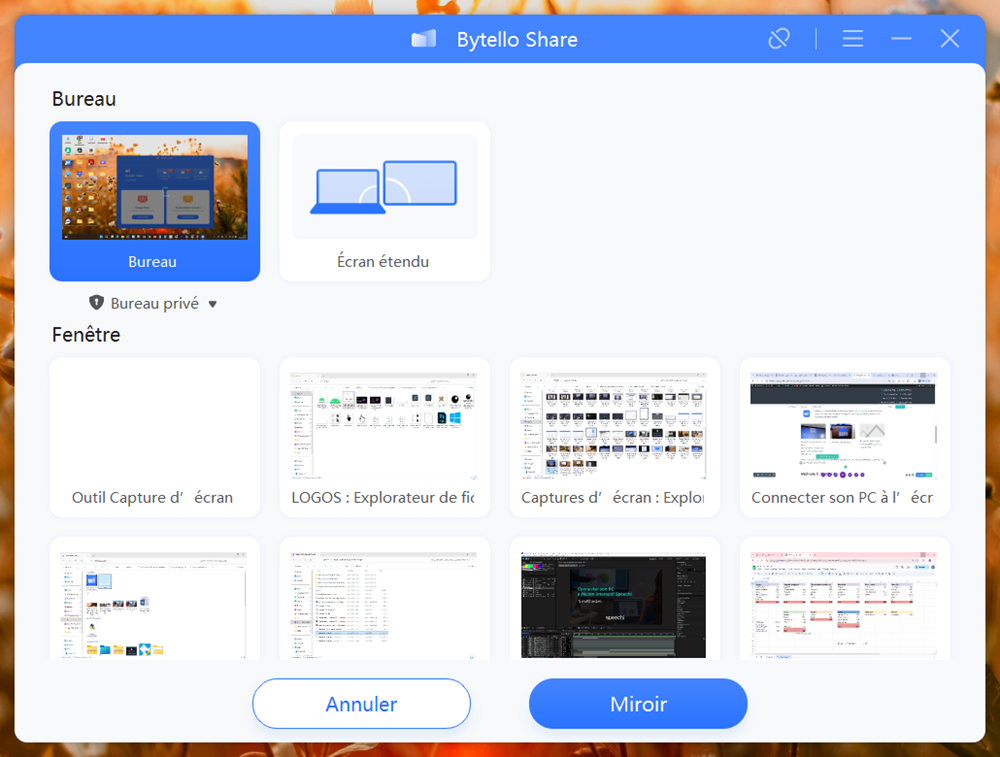The image size is (1000, 757).
Task: Minimize the Bytello Share window
Action: [901, 39]
